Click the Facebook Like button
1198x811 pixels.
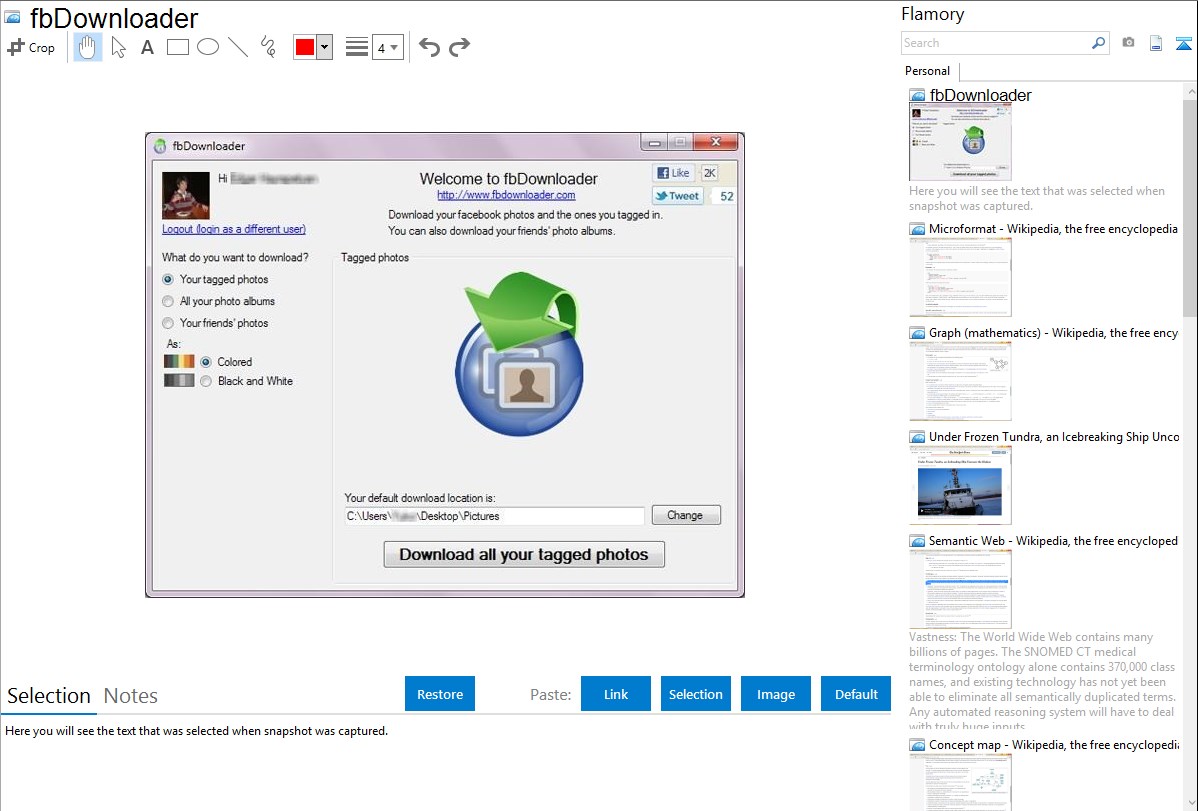tap(673, 173)
